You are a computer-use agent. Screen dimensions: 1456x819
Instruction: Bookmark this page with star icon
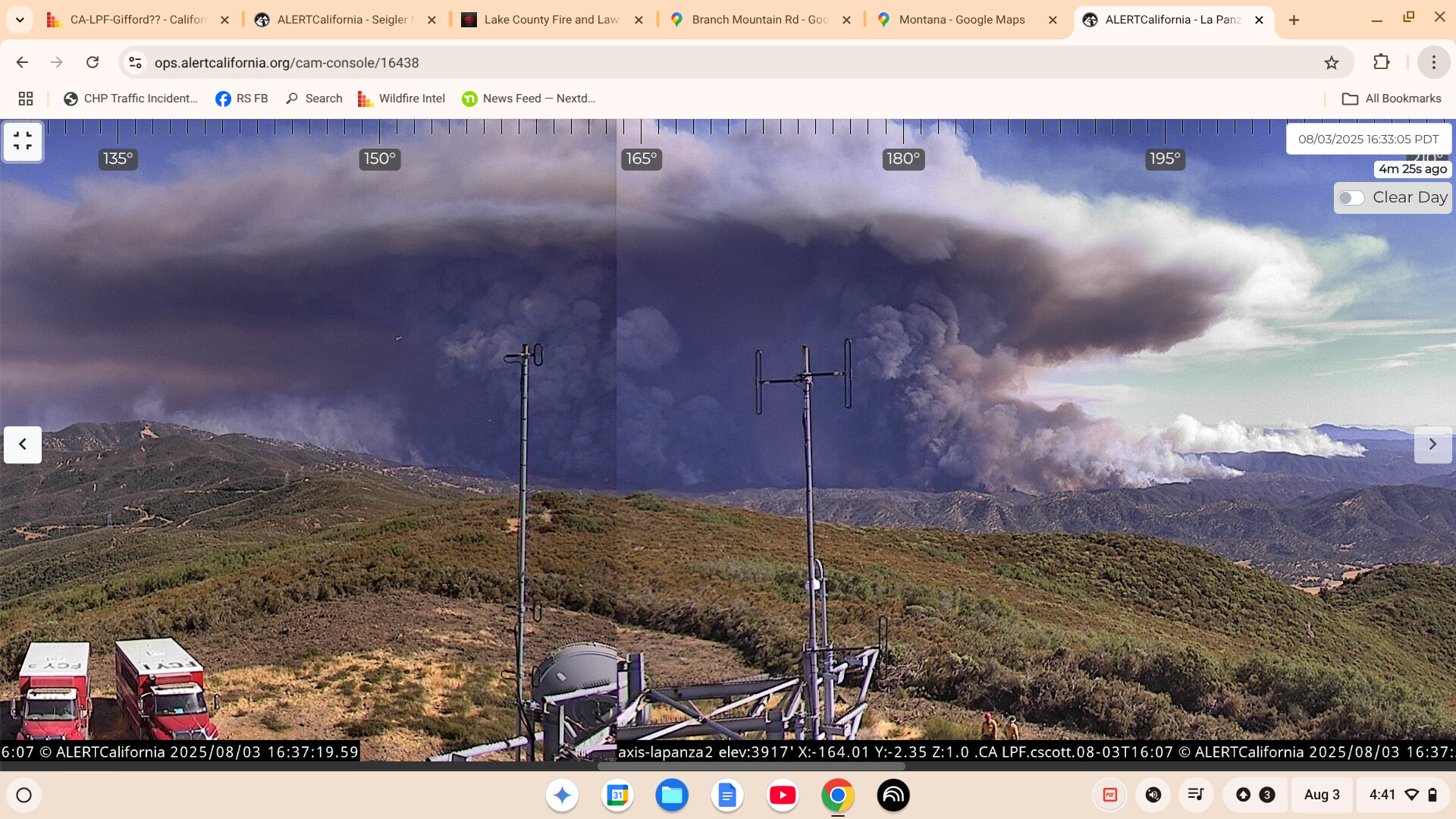click(1332, 63)
